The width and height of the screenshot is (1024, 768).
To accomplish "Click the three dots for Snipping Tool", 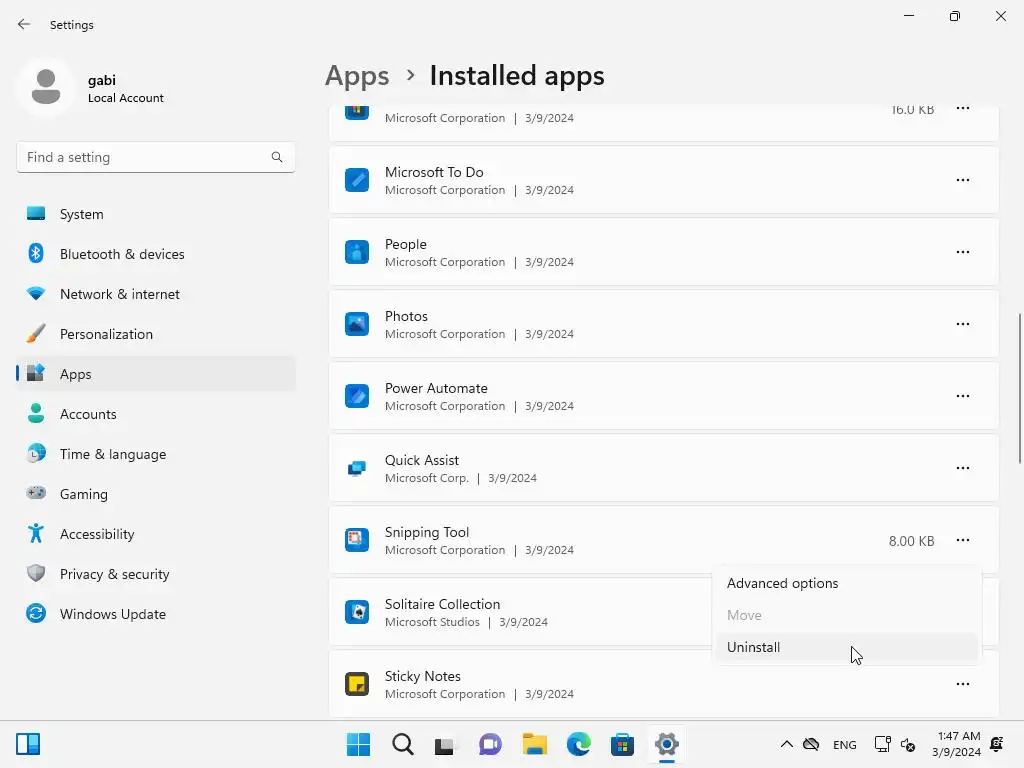I will (x=963, y=540).
